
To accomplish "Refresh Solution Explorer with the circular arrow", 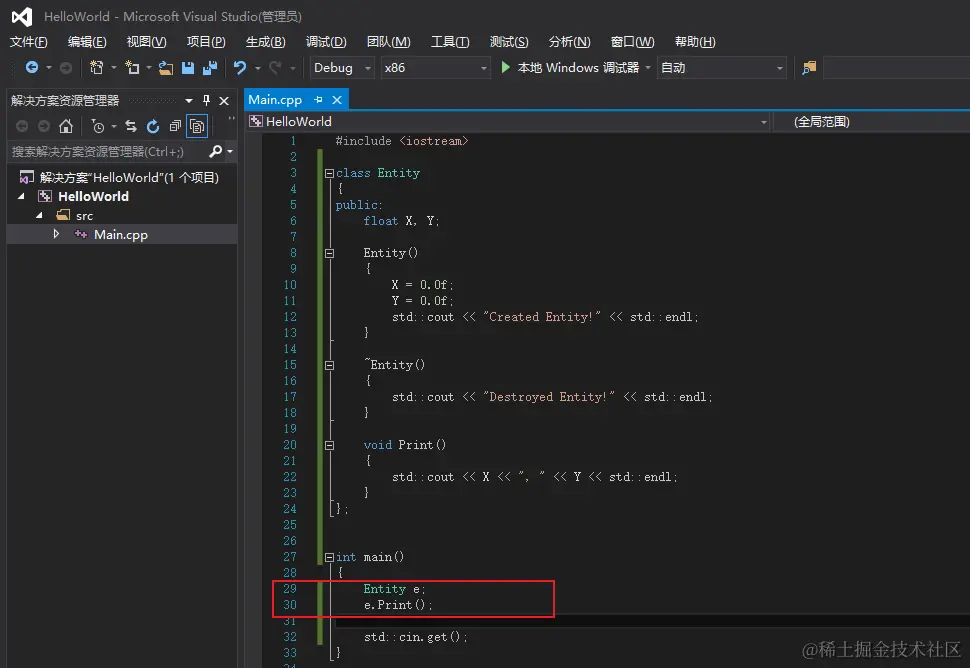I will [x=153, y=126].
